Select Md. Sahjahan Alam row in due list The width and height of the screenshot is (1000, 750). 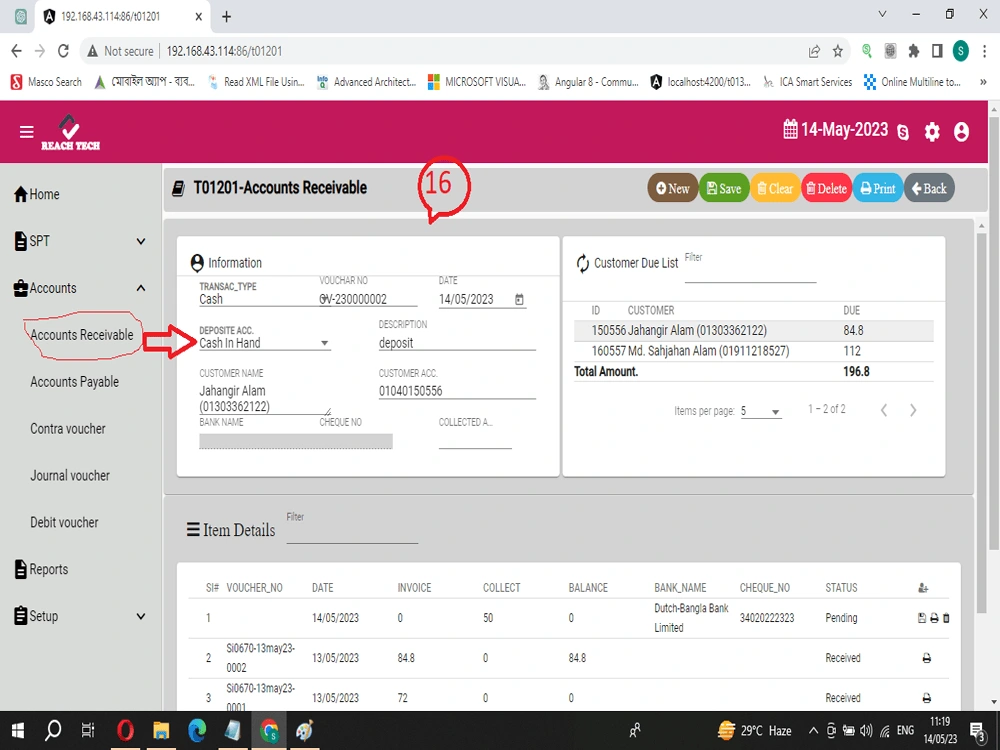(753, 351)
